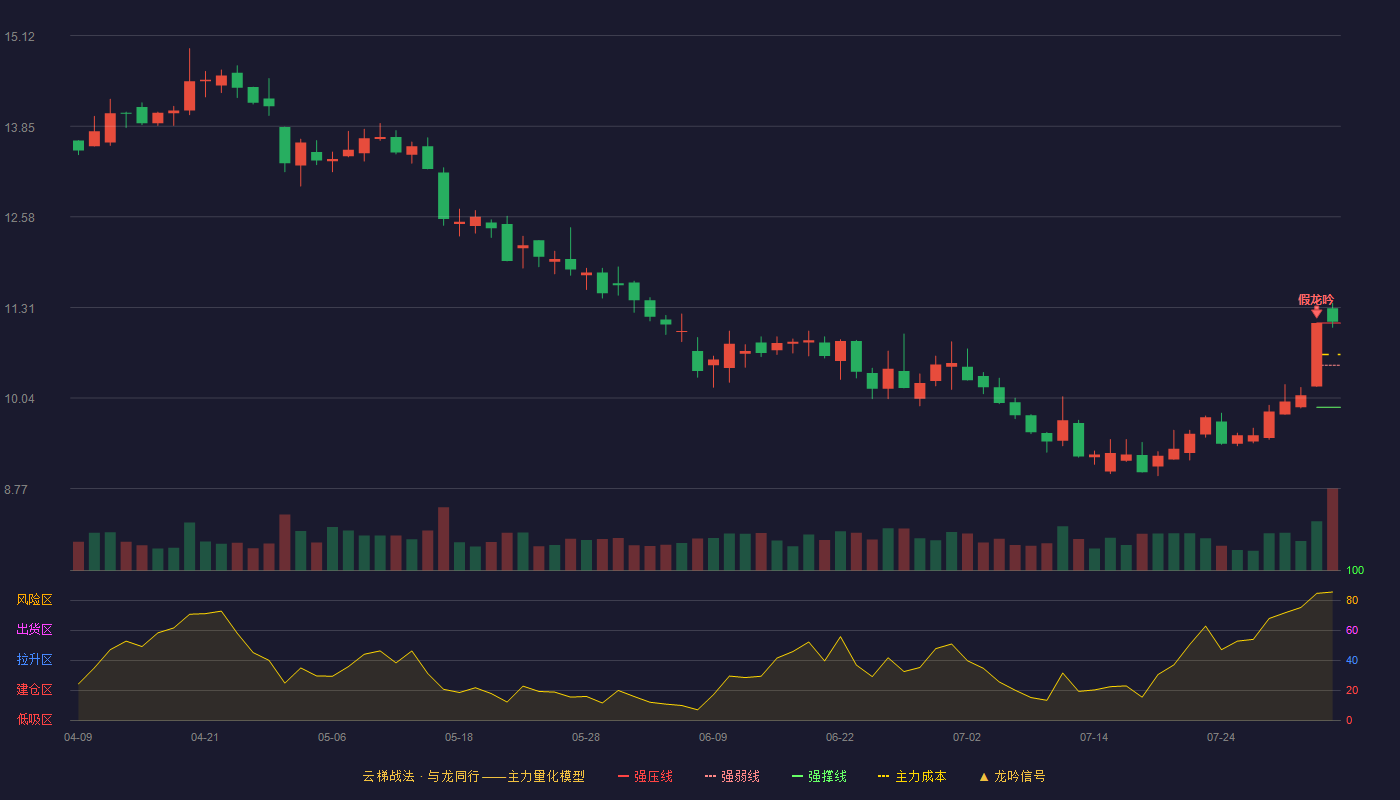Click the 20 indicator scale value

[x=1352, y=690]
